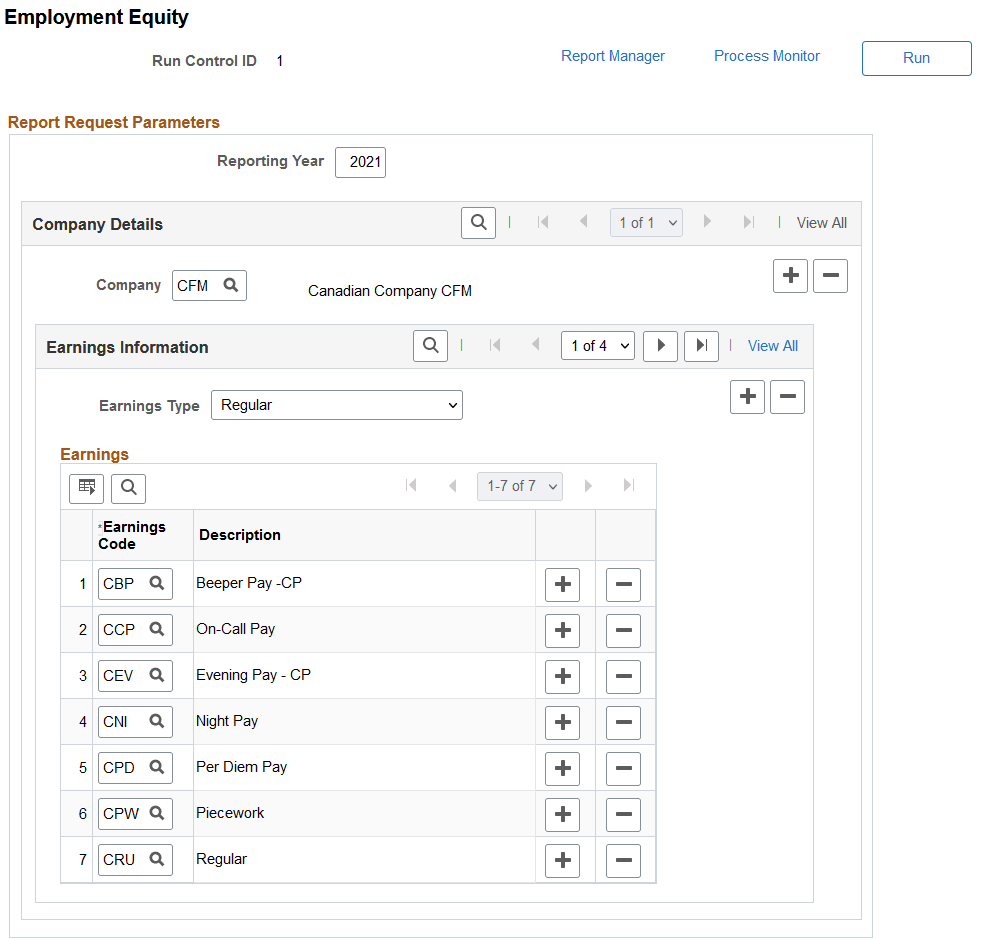Open the Process Monitor link
The width and height of the screenshot is (990, 938).
coord(767,56)
